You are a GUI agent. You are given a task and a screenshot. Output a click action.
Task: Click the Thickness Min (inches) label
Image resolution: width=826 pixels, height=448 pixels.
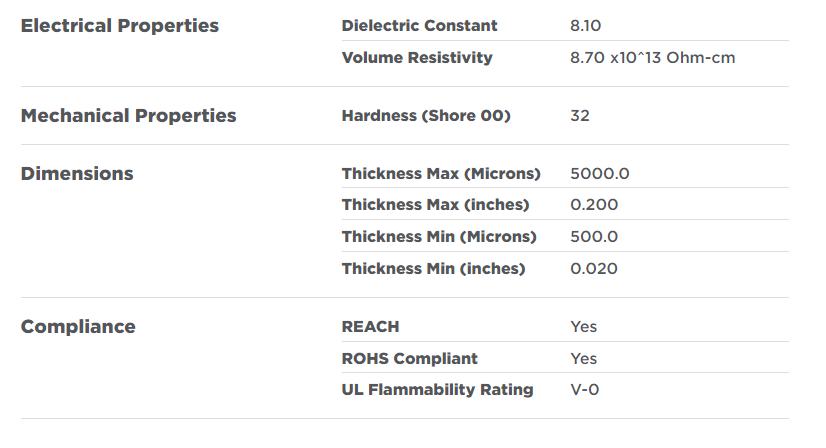433,268
